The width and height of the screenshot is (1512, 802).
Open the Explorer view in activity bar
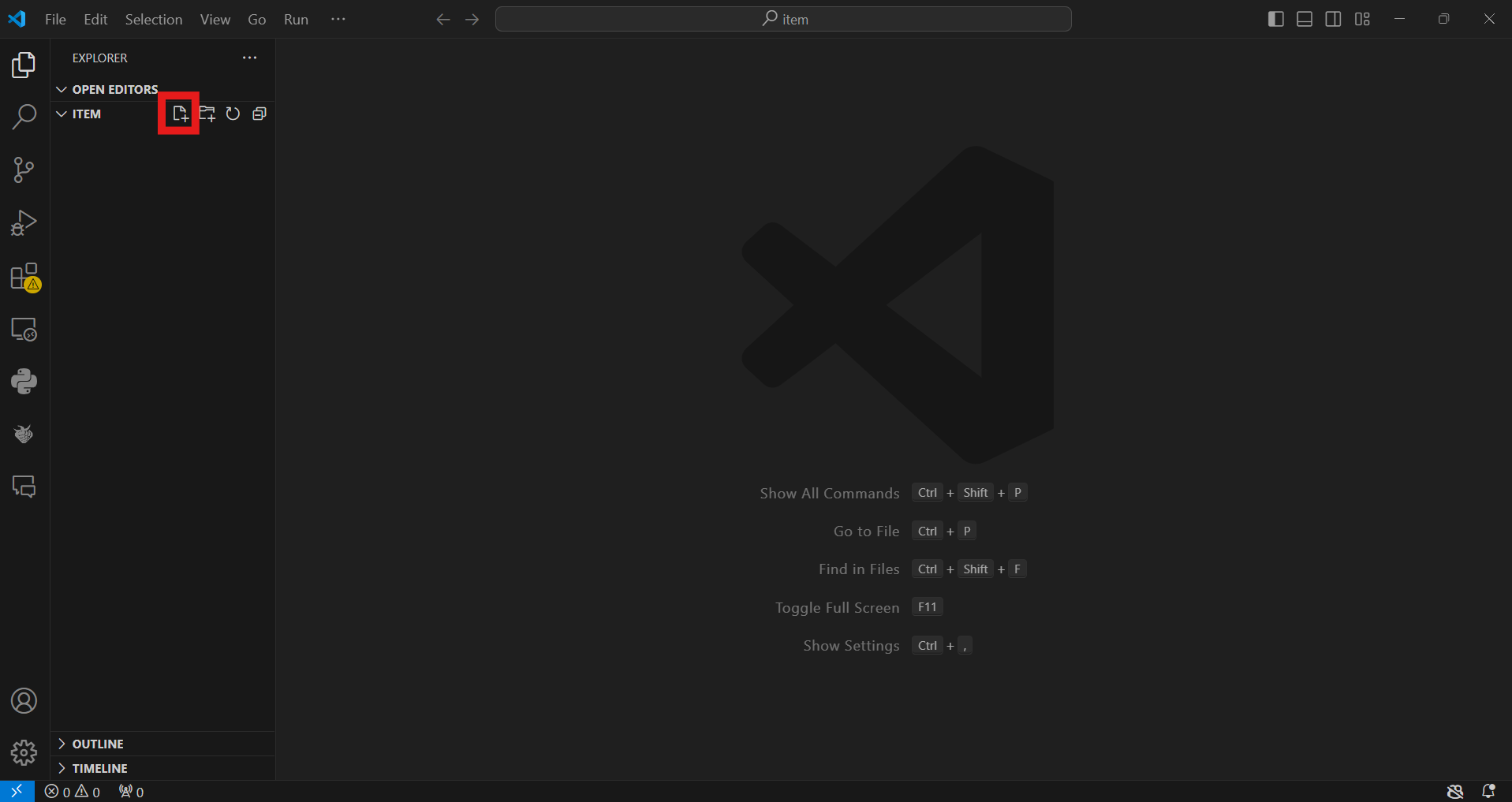point(24,65)
